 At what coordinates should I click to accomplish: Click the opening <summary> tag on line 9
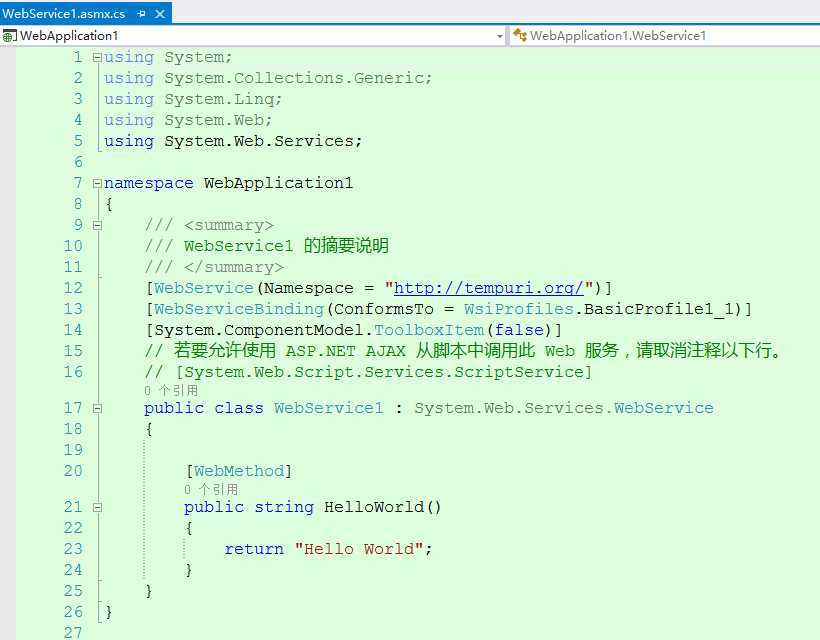pyautogui.click(x=229, y=225)
